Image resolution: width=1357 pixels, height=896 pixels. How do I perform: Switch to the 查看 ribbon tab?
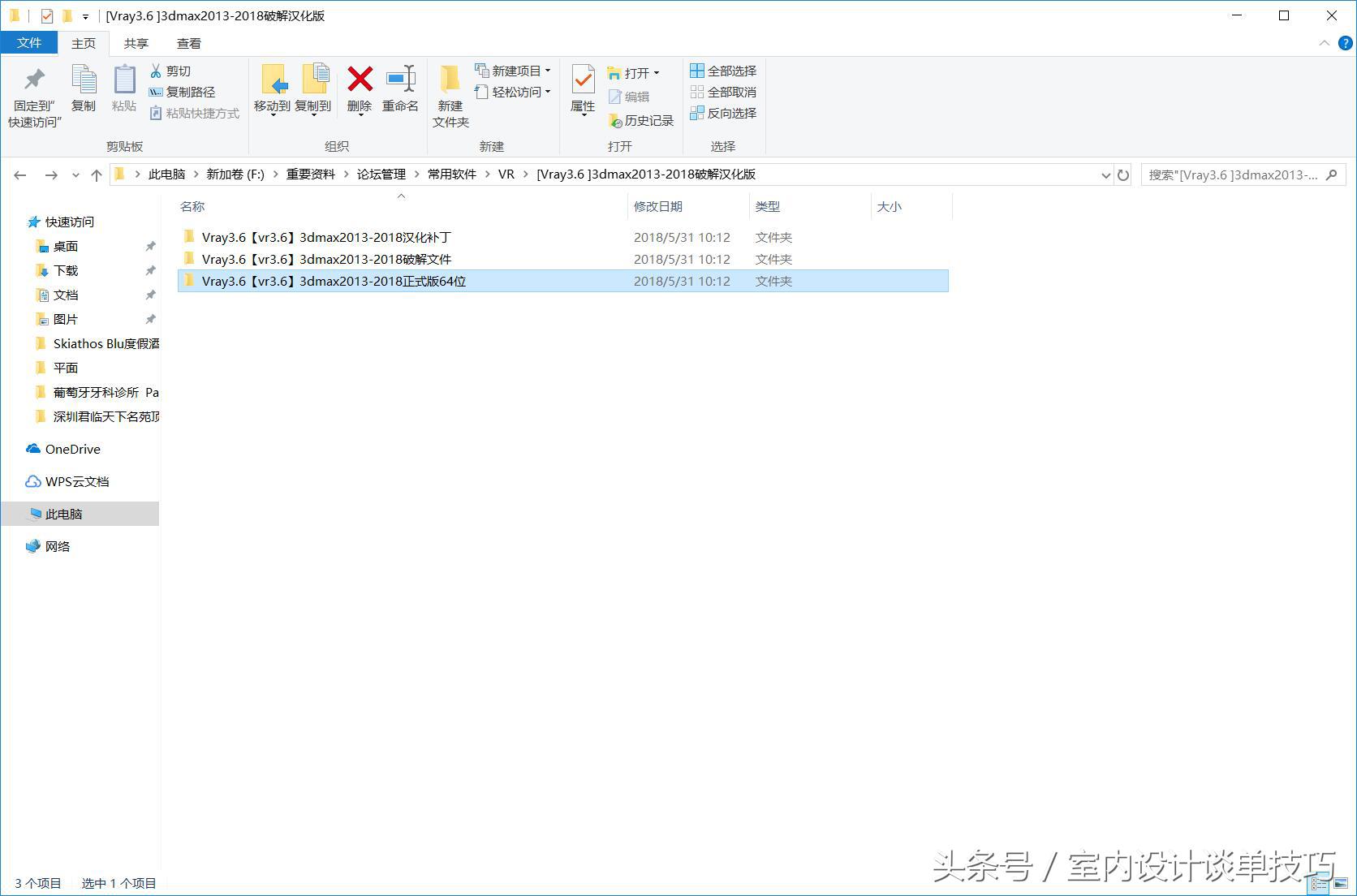point(188,43)
